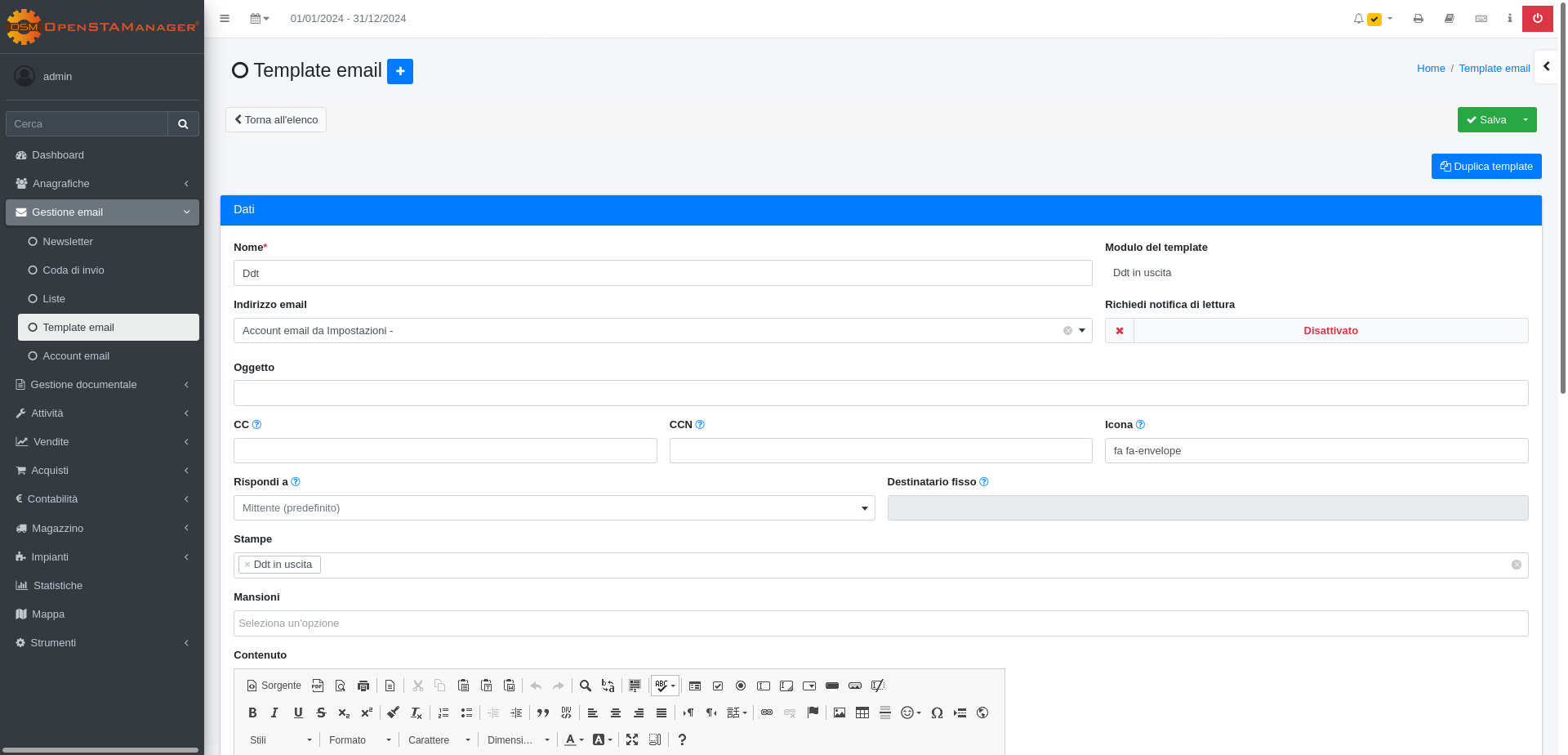The height and width of the screenshot is (755, 1568).
Task: Click into the Oggetto input field
Action: click(x=880, y=393)
